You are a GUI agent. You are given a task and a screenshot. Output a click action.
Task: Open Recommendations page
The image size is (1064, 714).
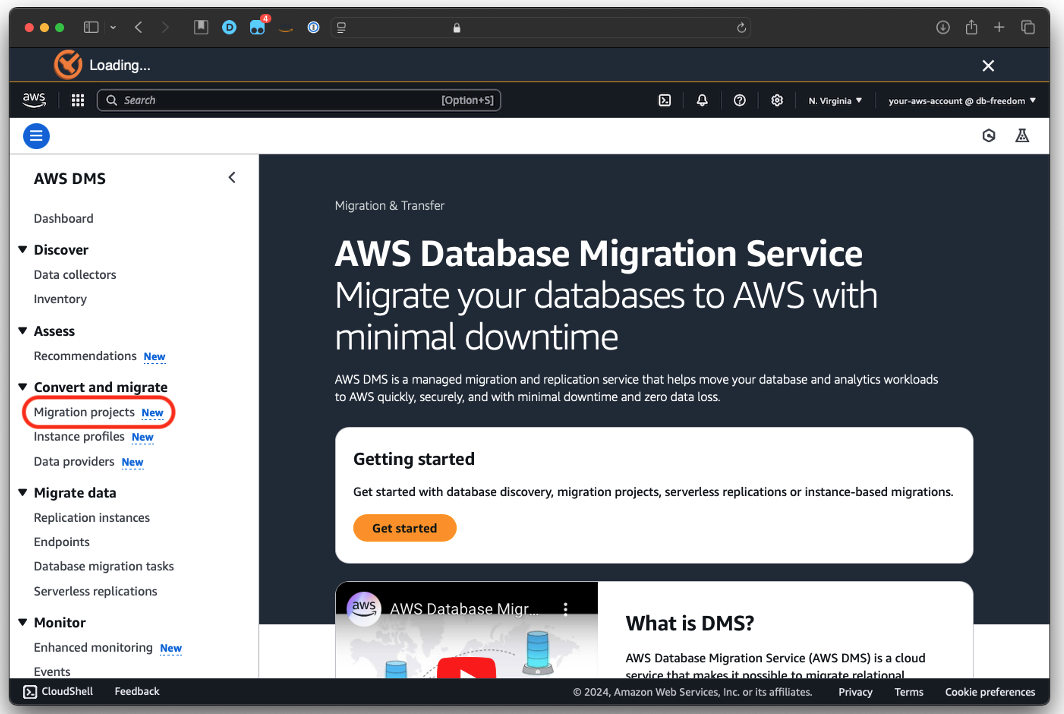pos(85,356)
